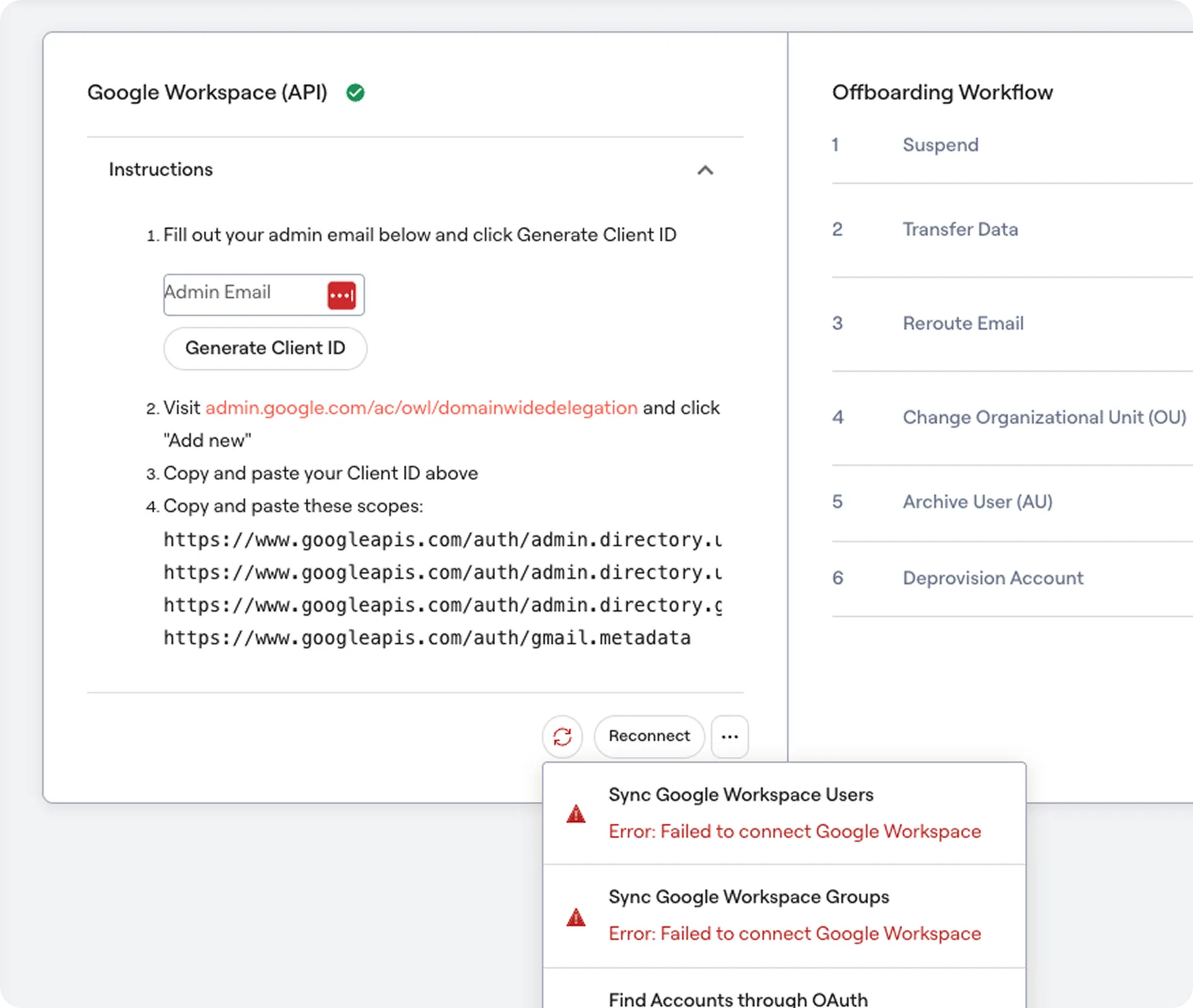Click 'Copy and paste these scopes:' text
This screenshot has height=1008, width=1193.
pyautogui.click(x=293, y=506)
